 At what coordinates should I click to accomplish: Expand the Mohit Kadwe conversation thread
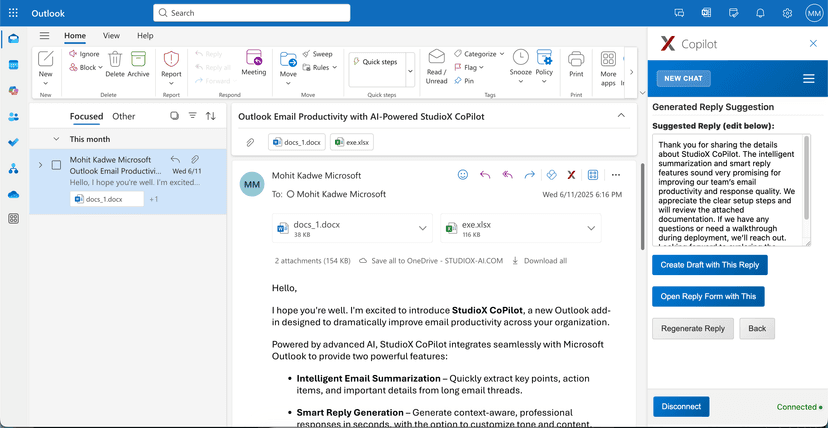coord(40,165)
